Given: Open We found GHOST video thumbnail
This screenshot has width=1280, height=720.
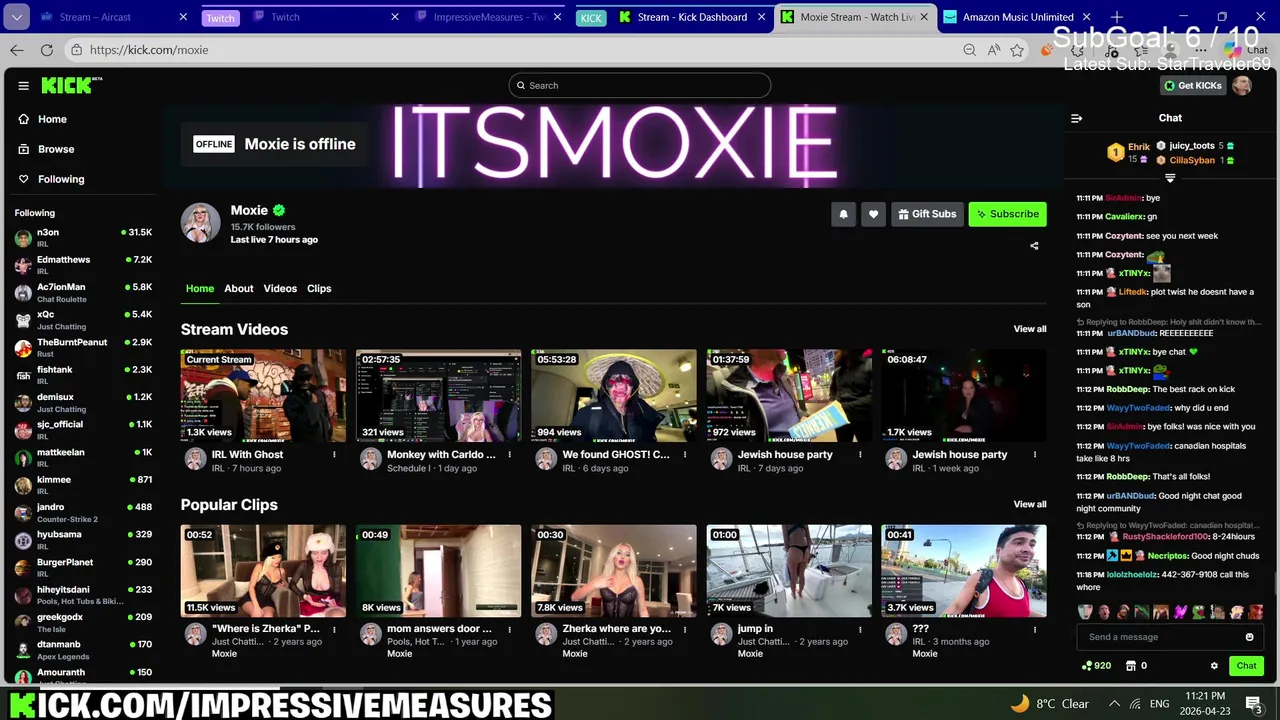Looking at the screenshot, I should pyautogui.click(x=614, y=395).
